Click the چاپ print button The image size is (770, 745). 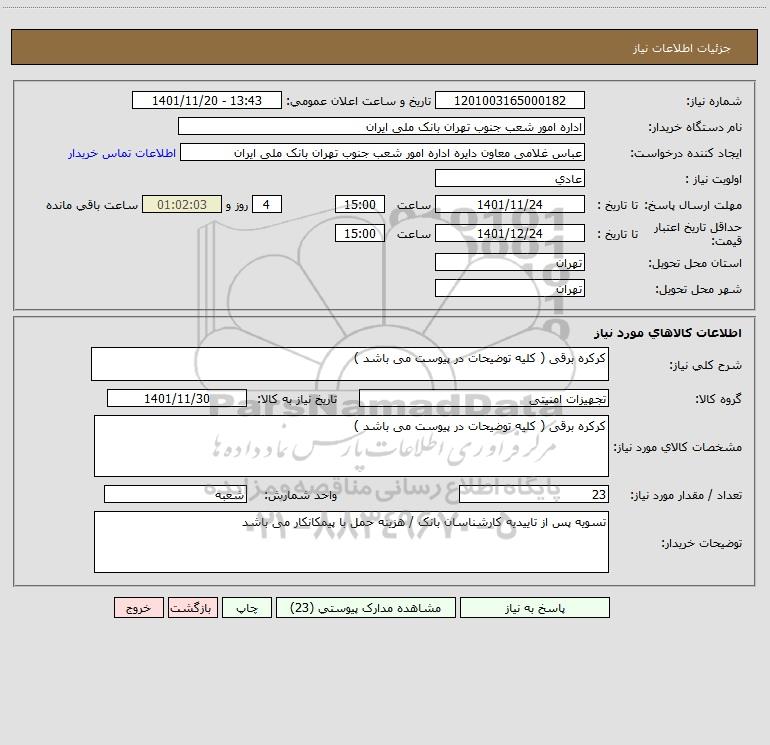pyautogui.click(x=247, y=607)
